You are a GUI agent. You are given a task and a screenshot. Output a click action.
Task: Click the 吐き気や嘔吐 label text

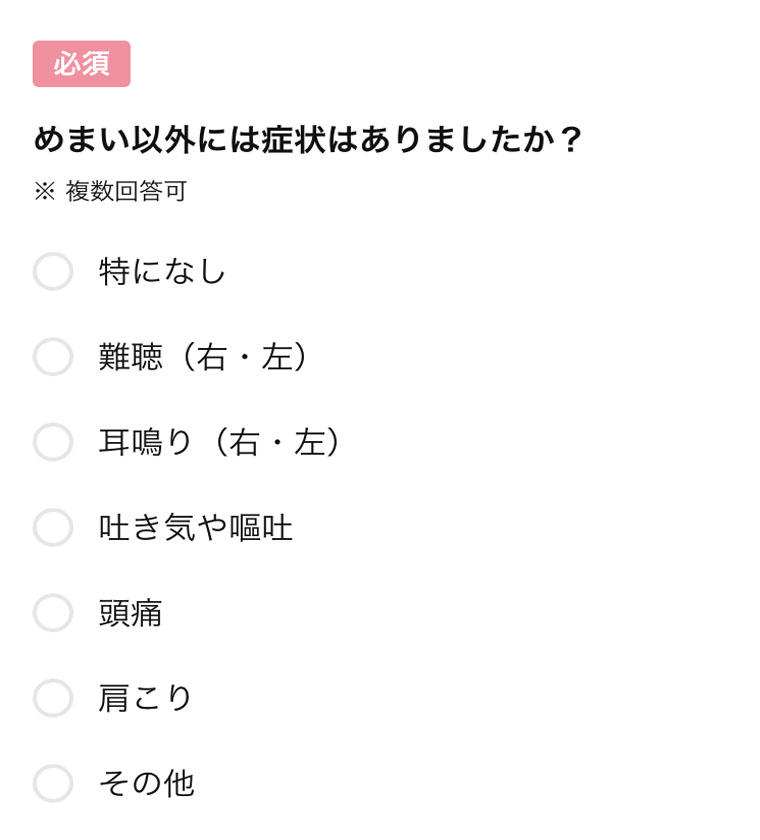(x=195, y=527)
